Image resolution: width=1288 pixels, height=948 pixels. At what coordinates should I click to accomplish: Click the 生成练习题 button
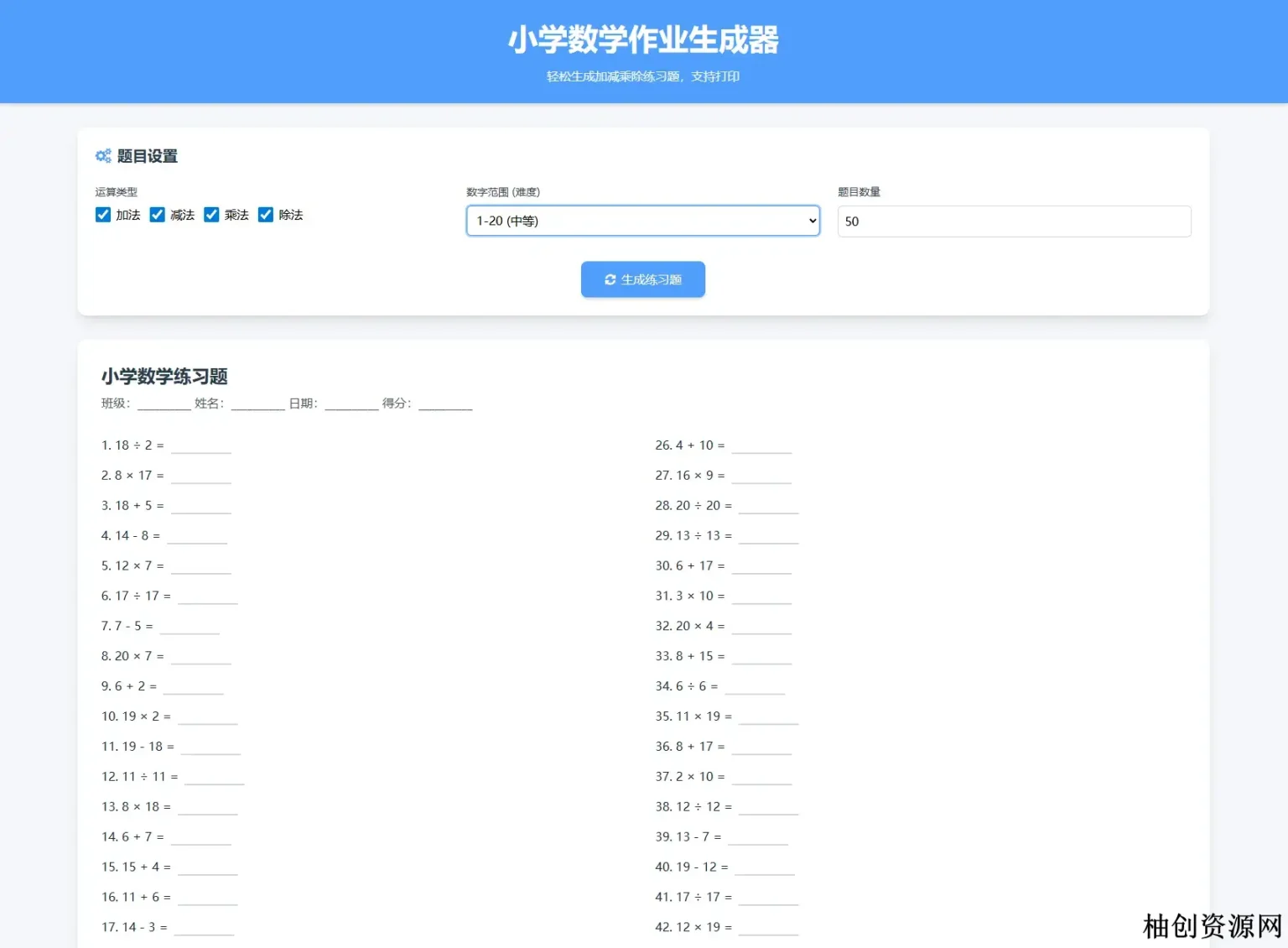click(642, 279)
